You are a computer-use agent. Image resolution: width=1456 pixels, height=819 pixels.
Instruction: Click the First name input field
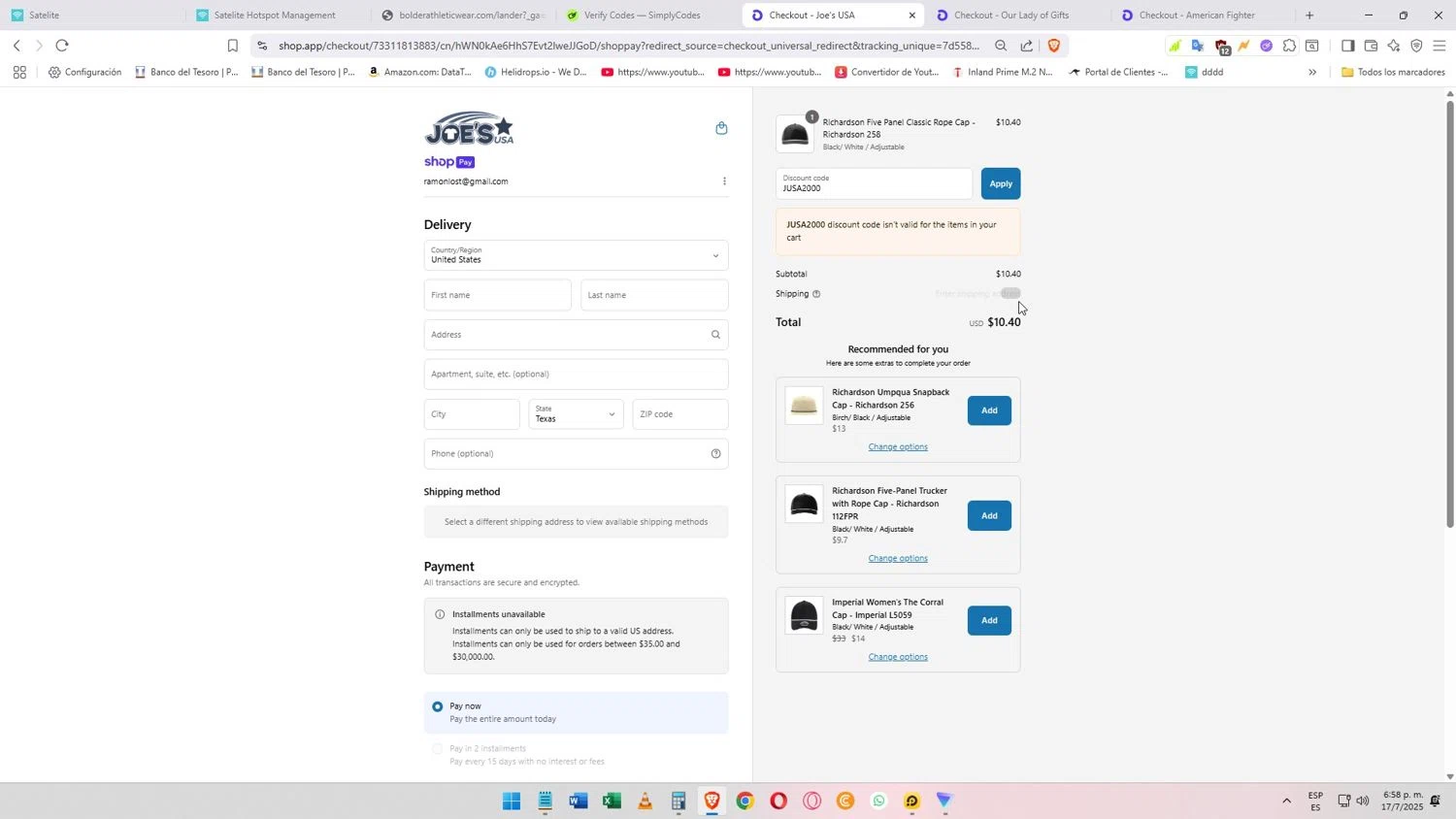(x=497, y=295)
